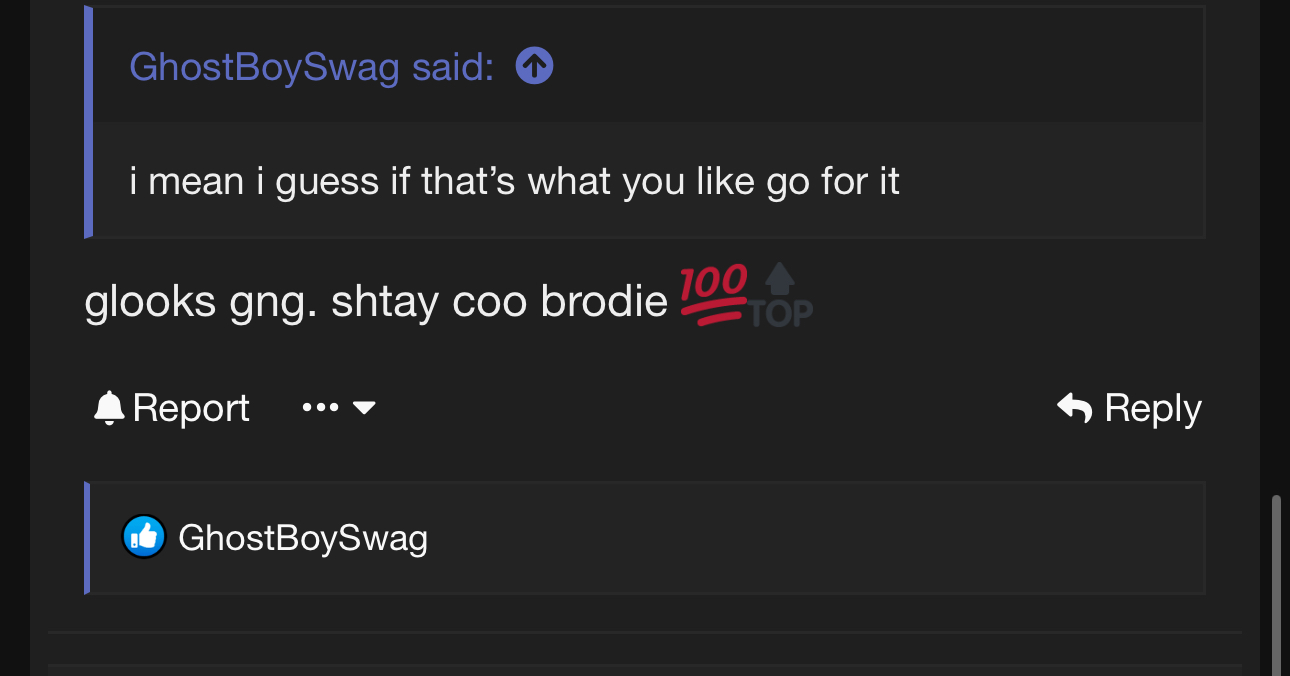Click the purple left border of the quote
The image size is (1290, 676).
(89, 122)
